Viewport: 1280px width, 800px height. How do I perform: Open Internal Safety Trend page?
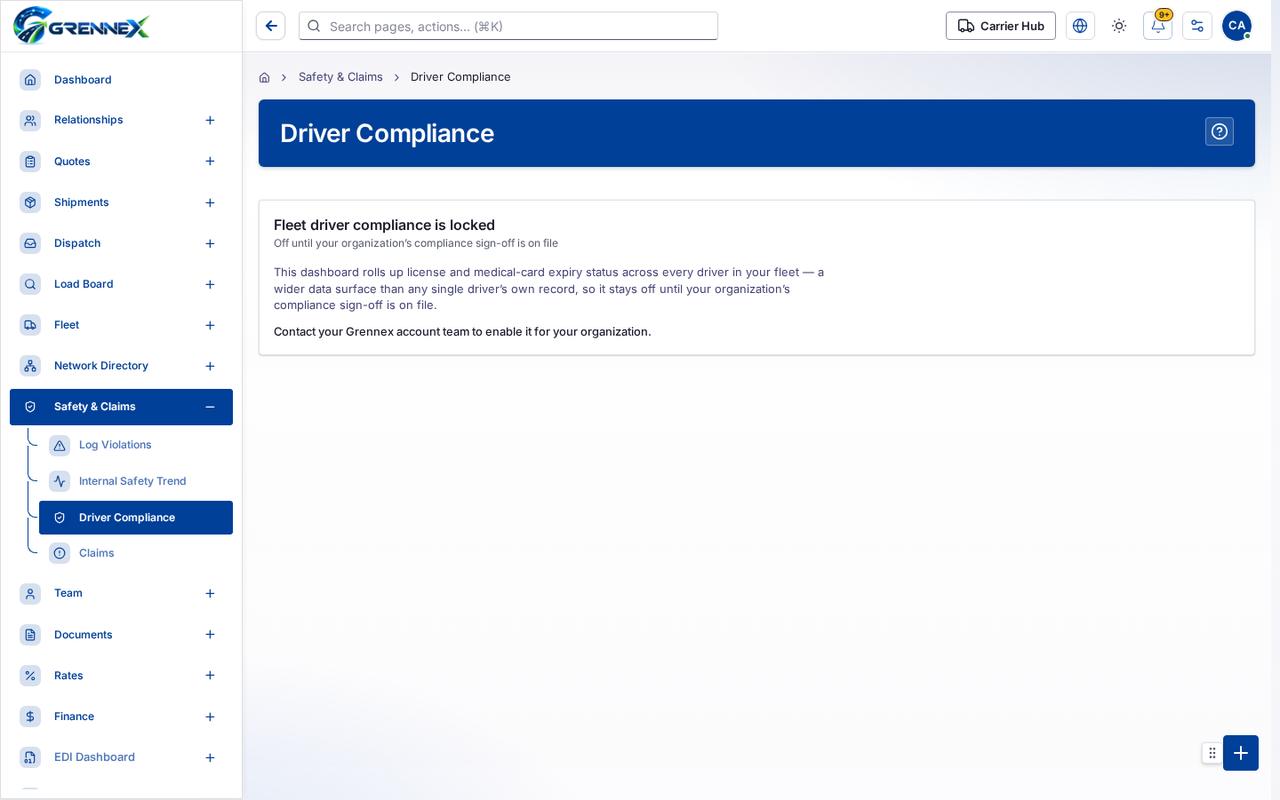tap(132, 481)
